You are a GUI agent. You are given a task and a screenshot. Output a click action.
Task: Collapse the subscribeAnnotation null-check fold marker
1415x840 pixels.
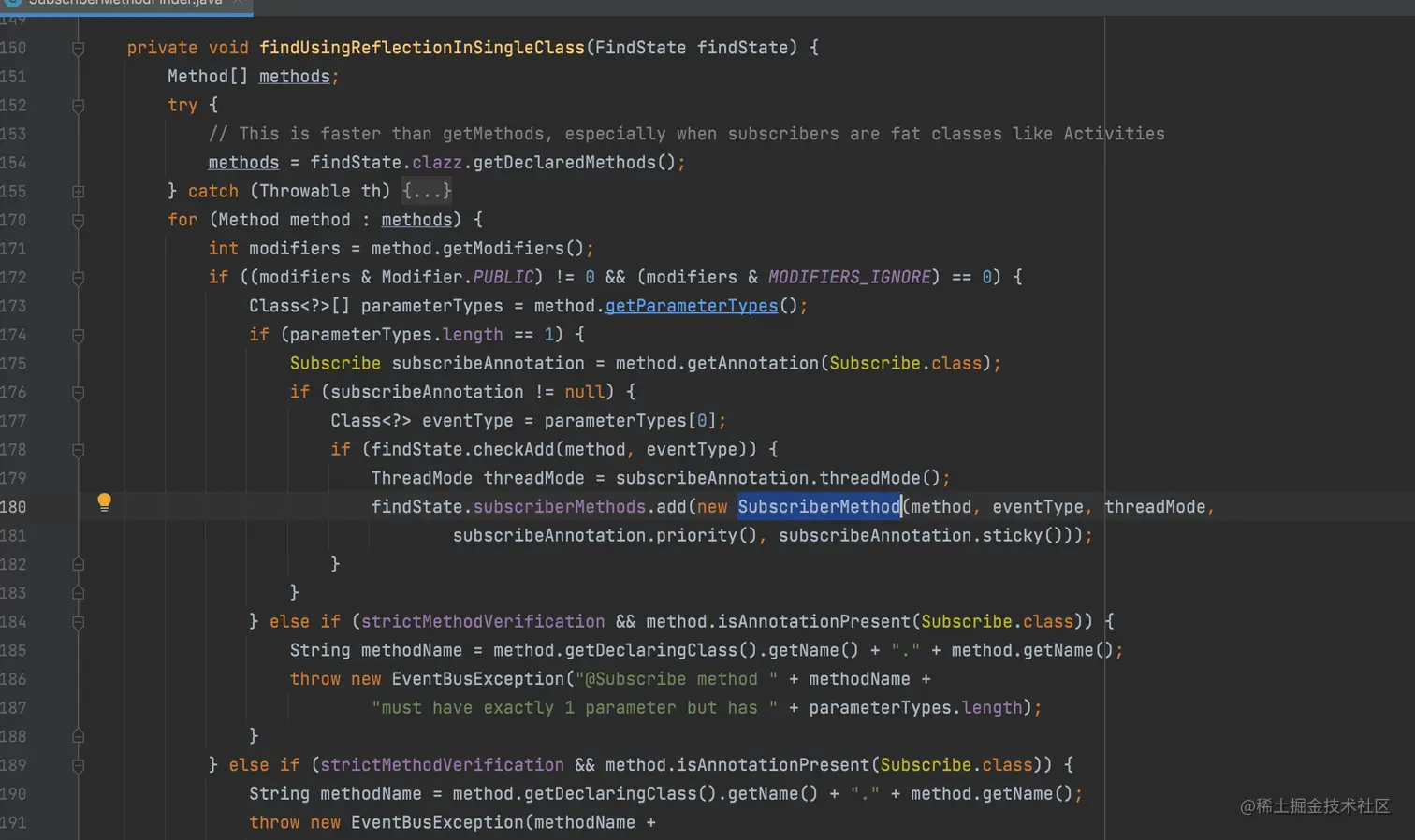[79, 393]
